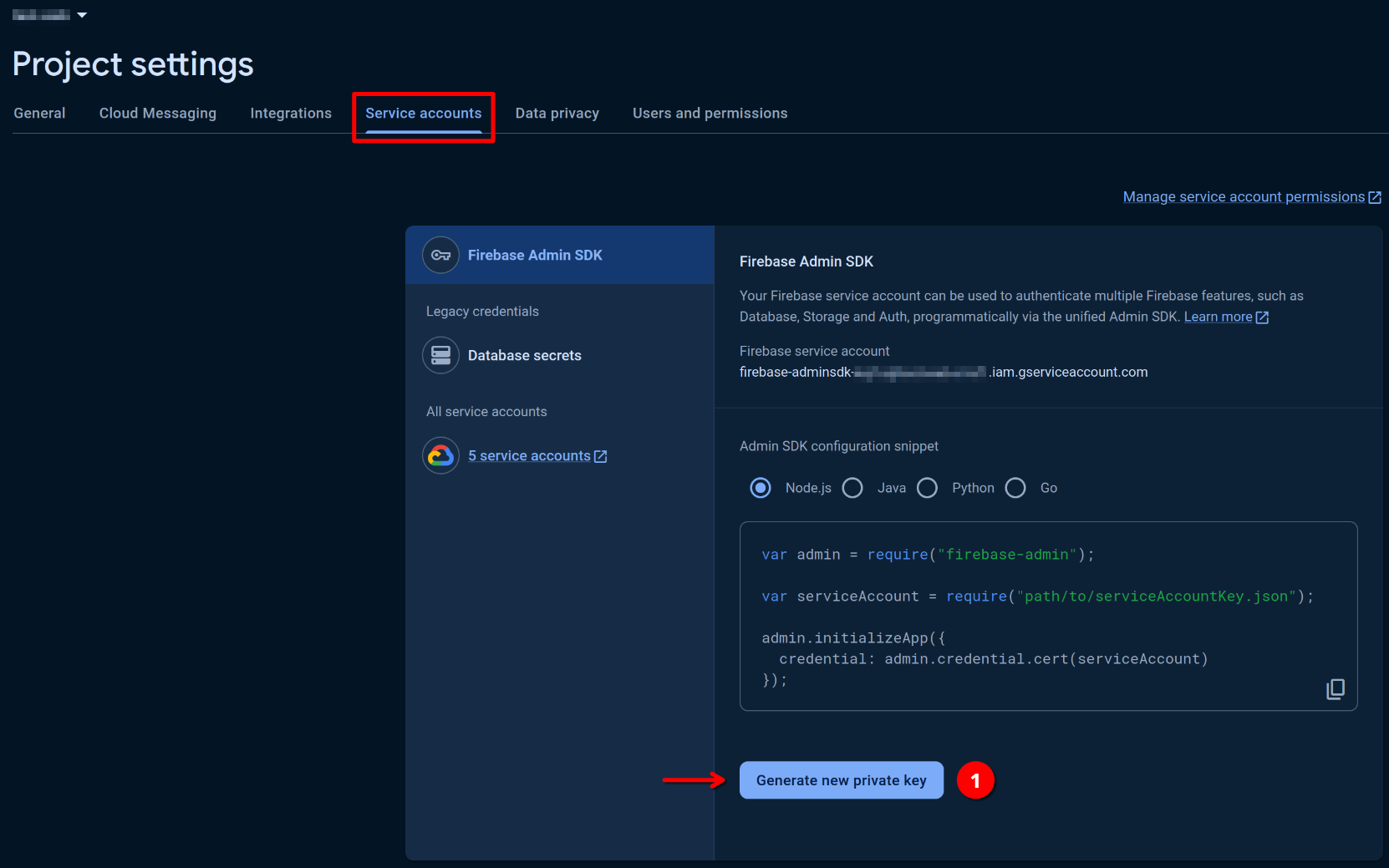The image size is (1389, 868).
Task: Click external-link icon beside Learn more
Action: 1262,317
